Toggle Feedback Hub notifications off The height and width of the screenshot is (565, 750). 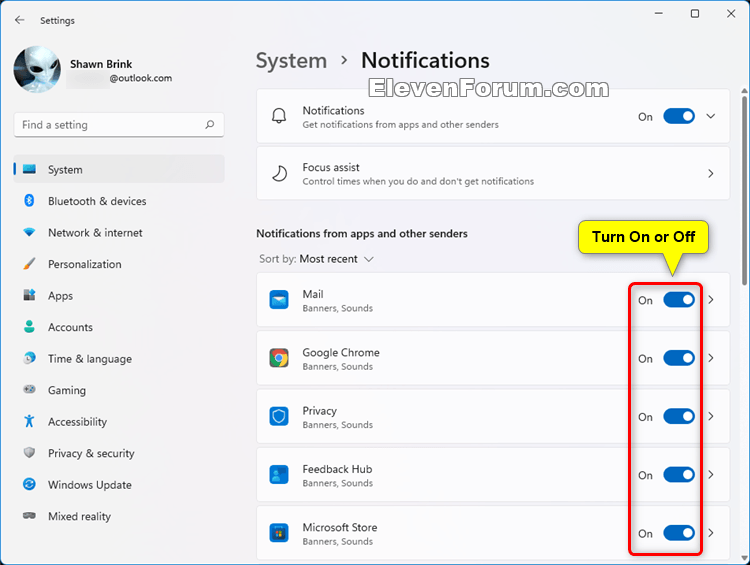(679, 475)
